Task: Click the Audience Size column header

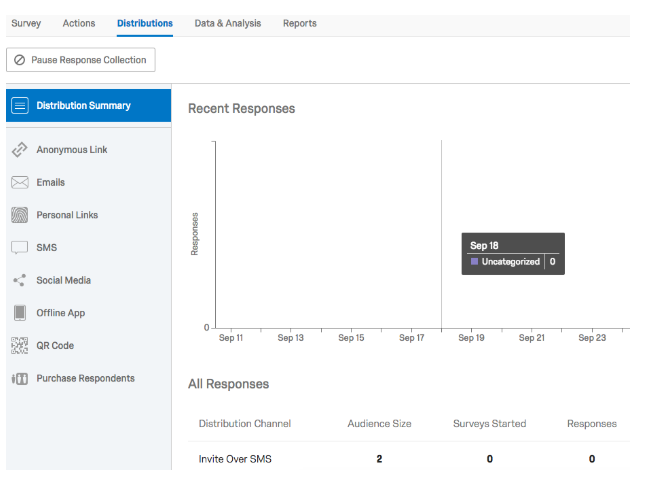Action: pos(379,424)
